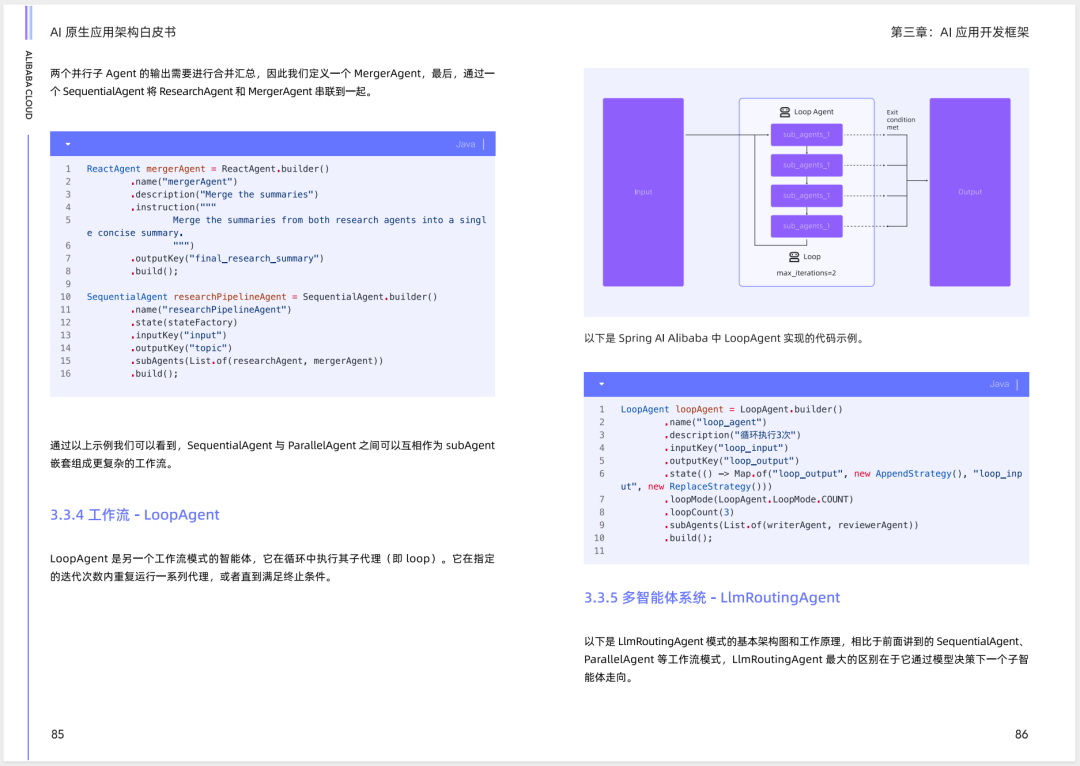Click page number 85
Image resolution: width=1080 pixels, height=766 pixels.
[x=58, y=734]
